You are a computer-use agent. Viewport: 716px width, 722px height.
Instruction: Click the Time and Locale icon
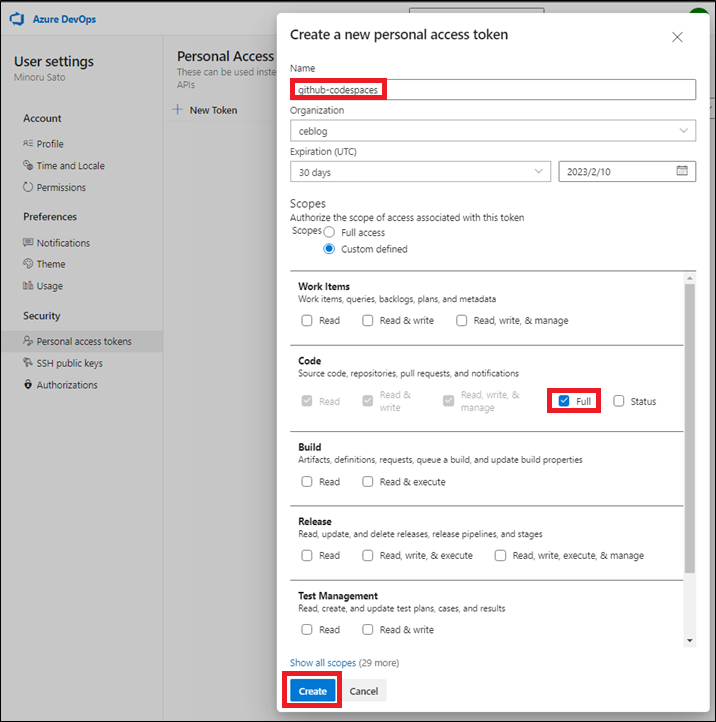[28, 165]
